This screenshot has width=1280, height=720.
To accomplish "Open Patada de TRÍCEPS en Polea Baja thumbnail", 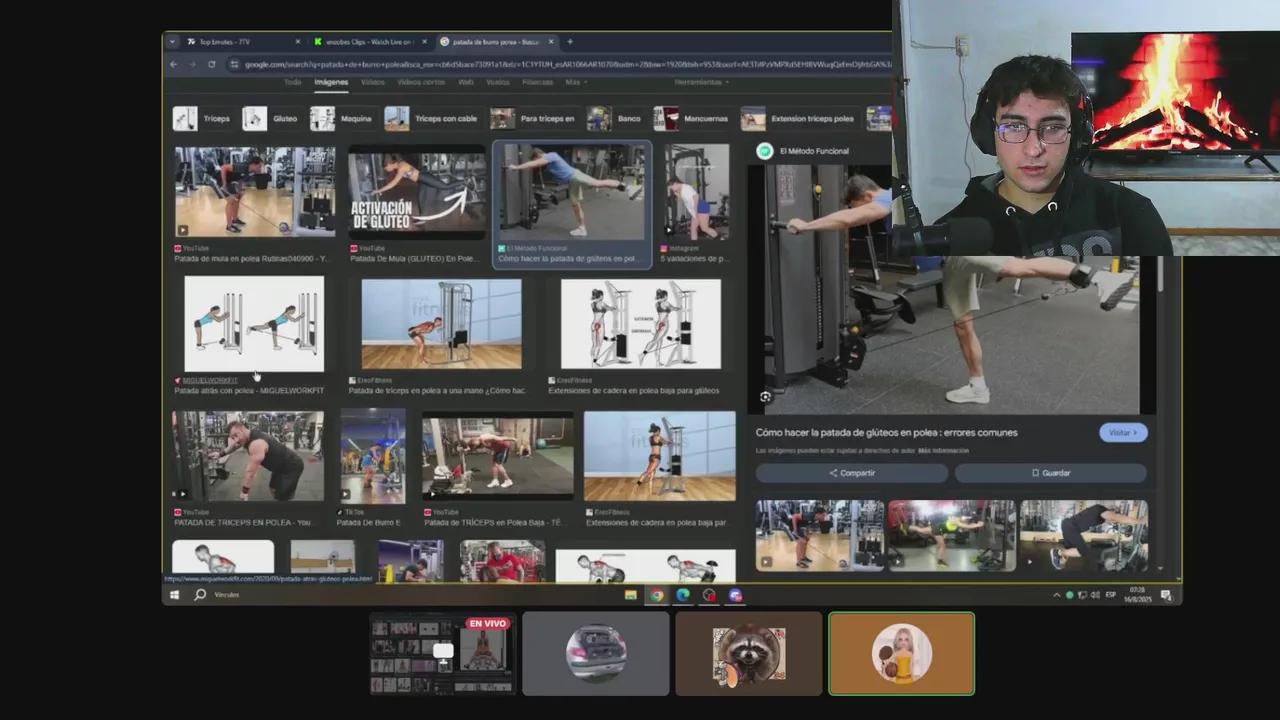I will coord(498,456).
